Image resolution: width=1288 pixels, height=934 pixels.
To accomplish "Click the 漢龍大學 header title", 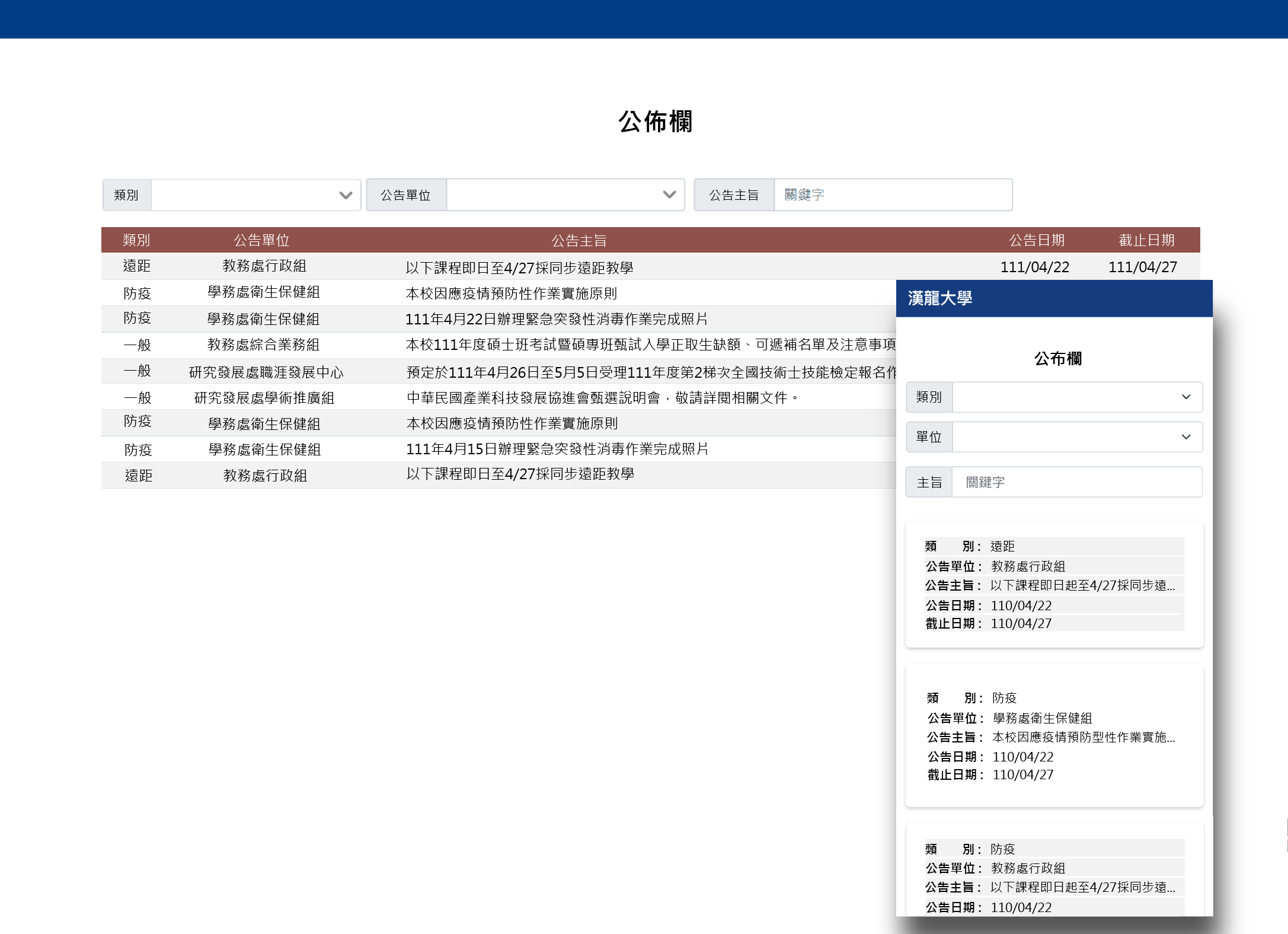I will tap(939, 298).
